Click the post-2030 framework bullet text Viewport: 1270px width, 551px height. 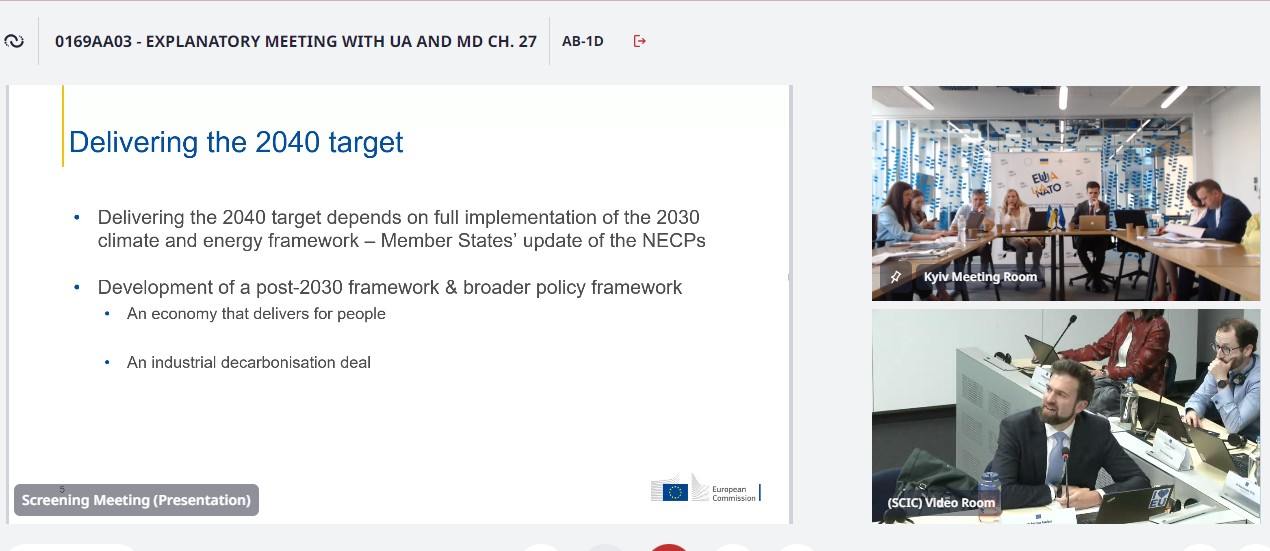pyautogui.click(x=390, y=287)
